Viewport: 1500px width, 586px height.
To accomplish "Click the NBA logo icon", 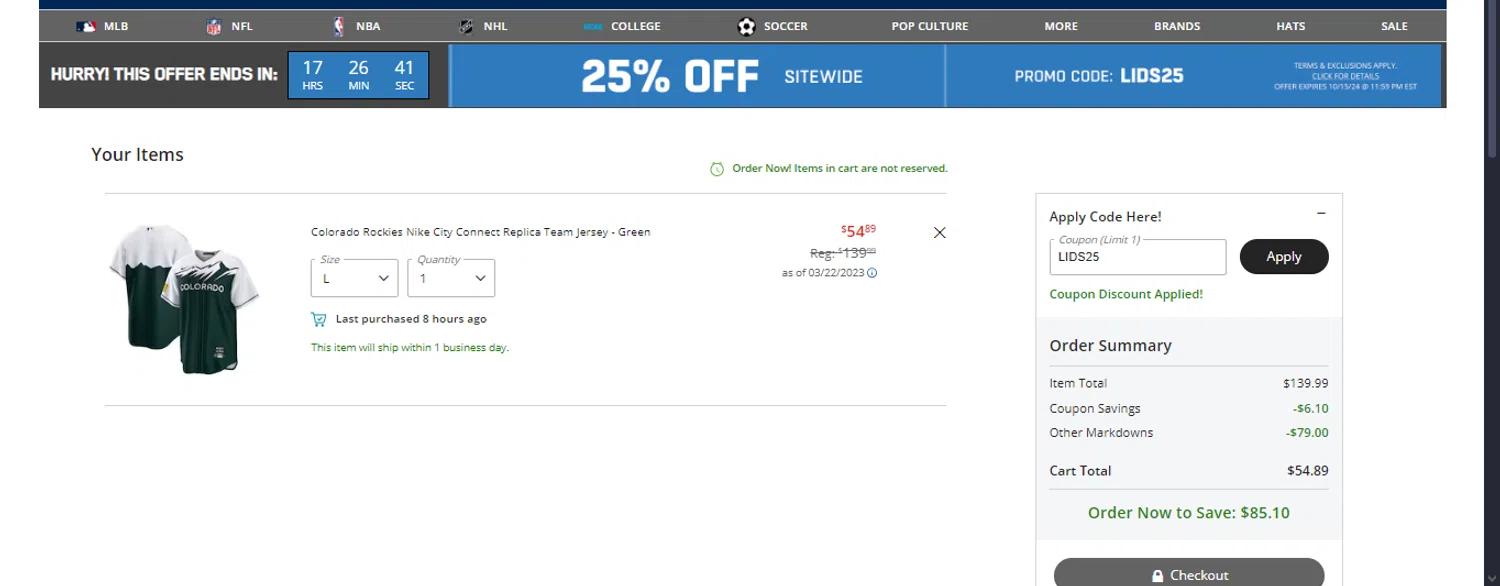I will 339,27.
